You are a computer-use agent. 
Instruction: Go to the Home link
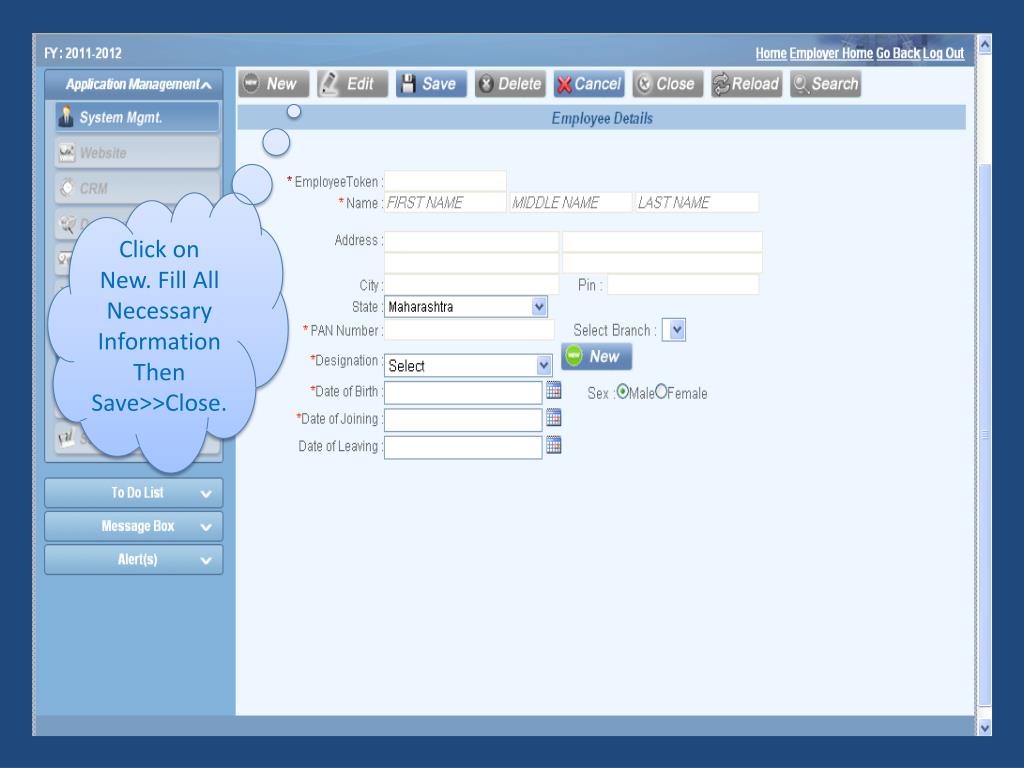point(771,54)
